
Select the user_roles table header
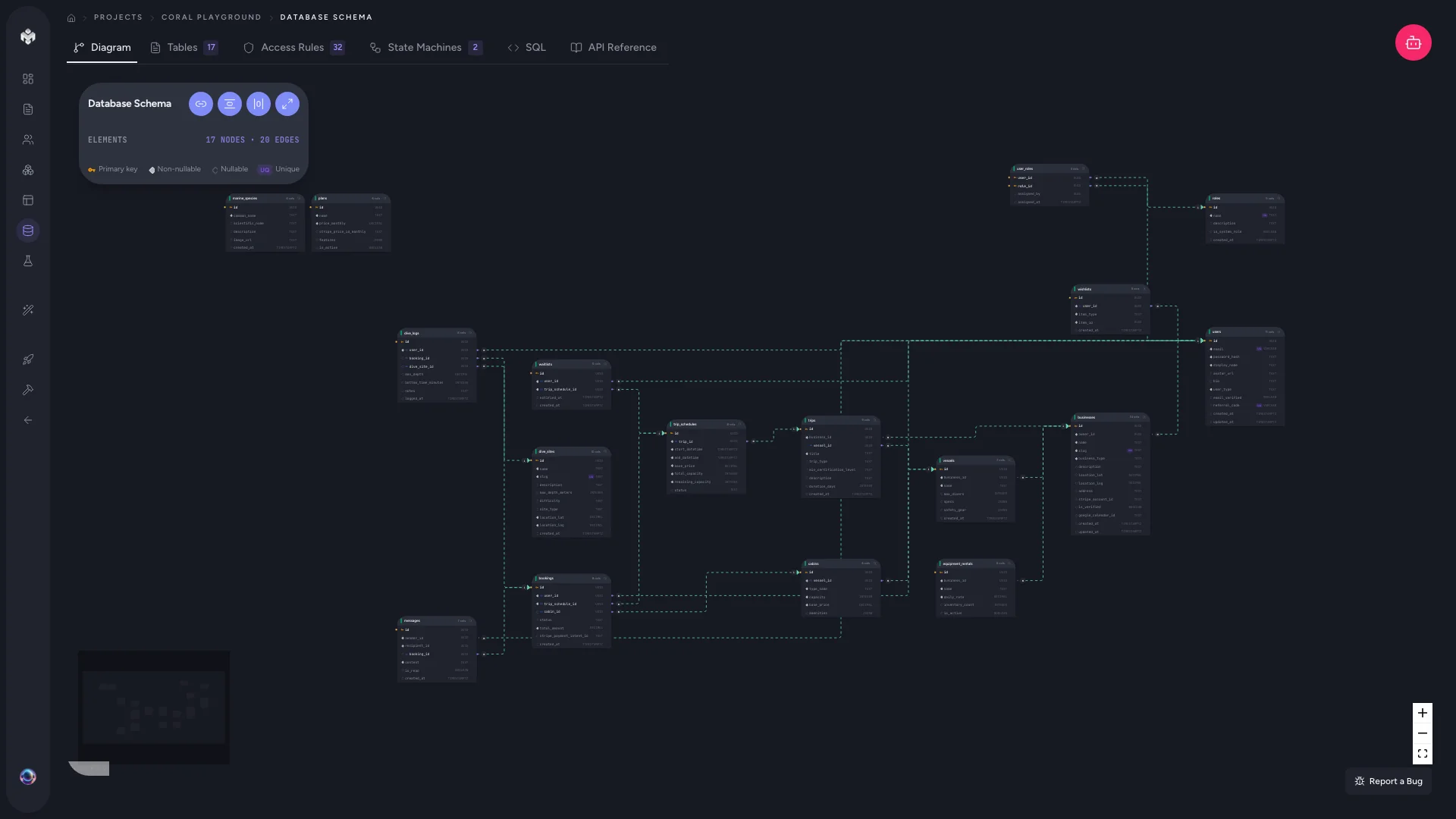1050,168
